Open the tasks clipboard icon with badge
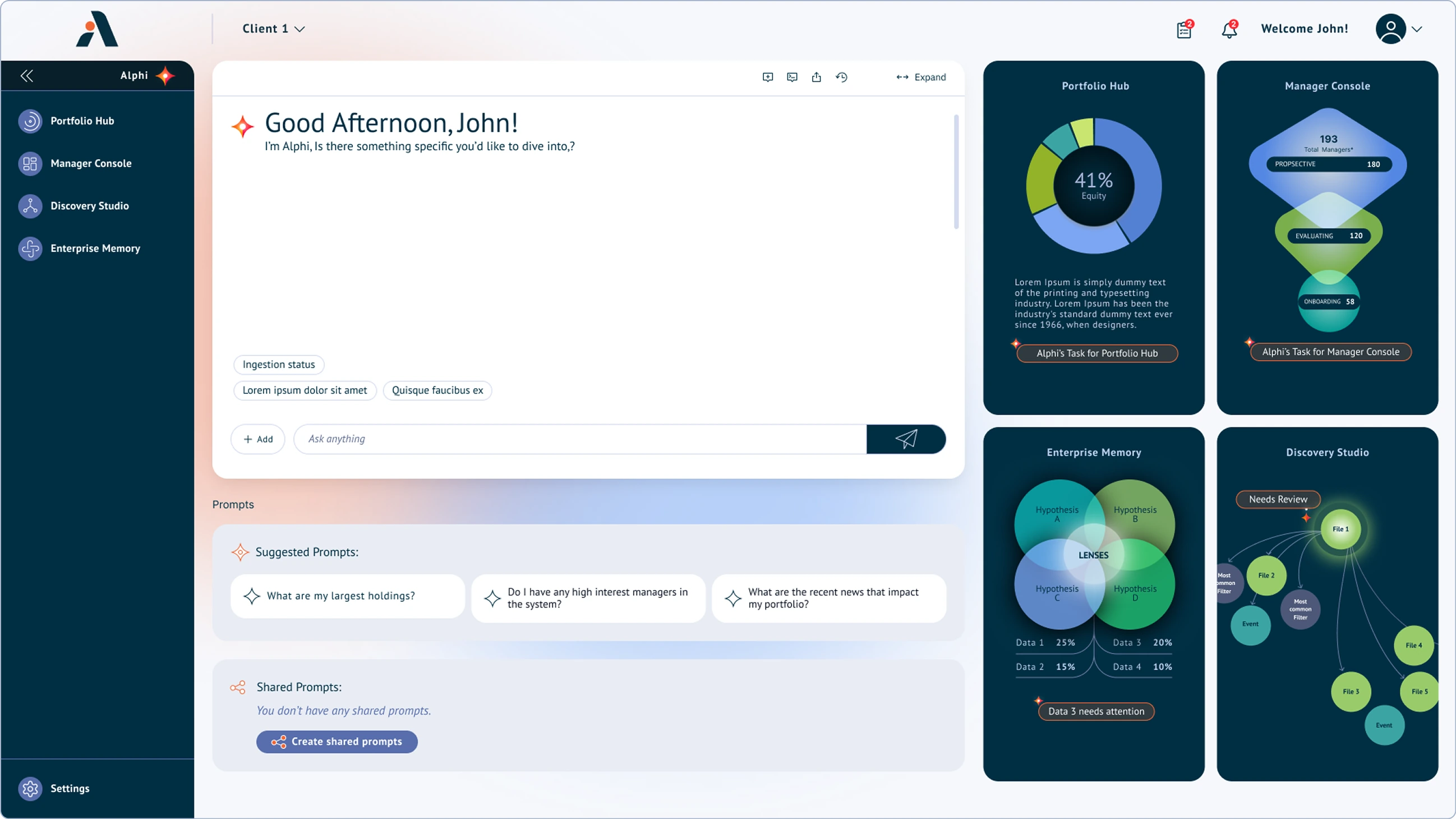 point(1185,29)
